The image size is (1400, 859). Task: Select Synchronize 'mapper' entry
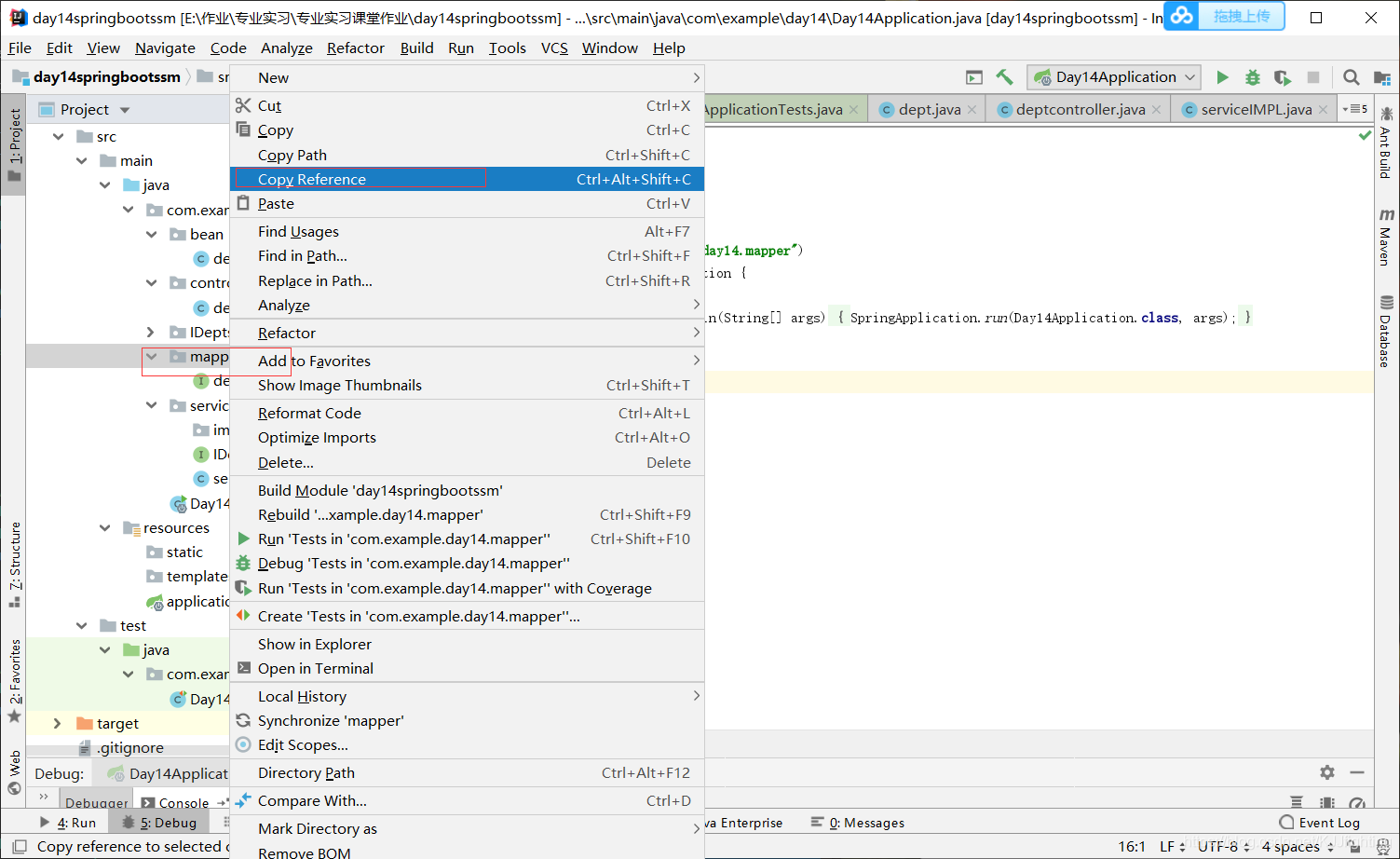(467, 720)
